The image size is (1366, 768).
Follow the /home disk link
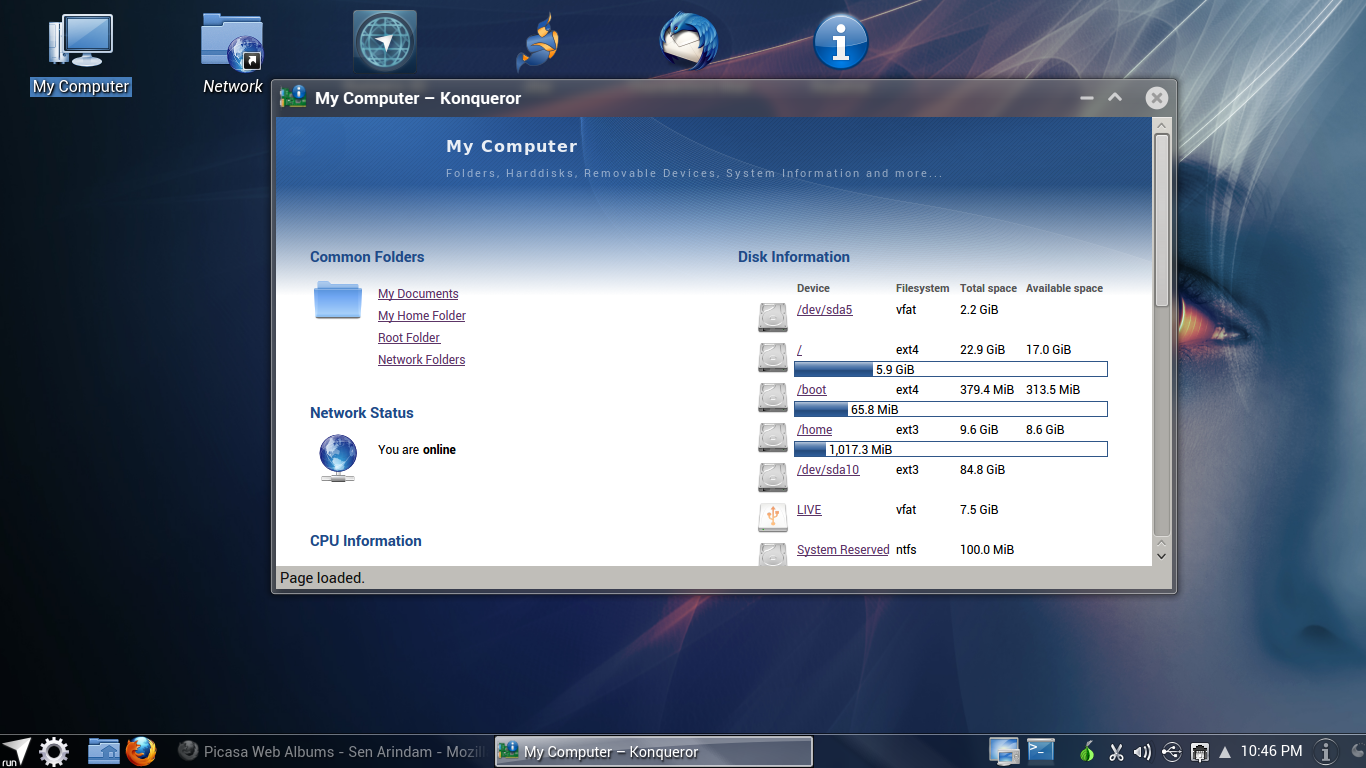click(x=813, y=429)
